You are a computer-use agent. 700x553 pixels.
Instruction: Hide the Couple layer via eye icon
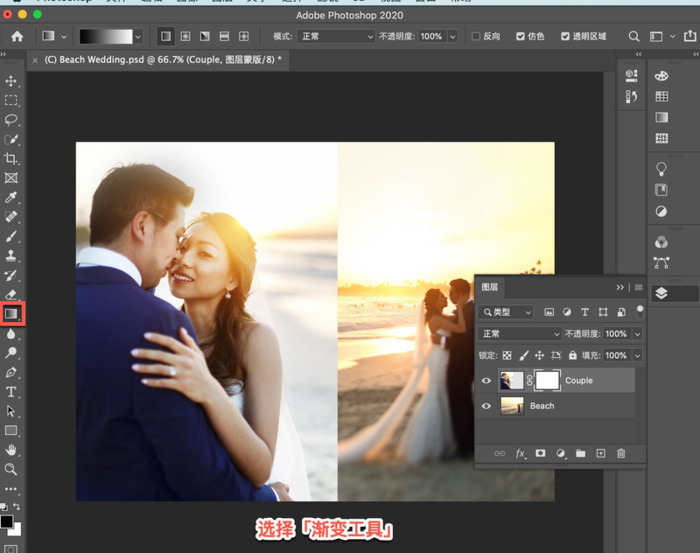click(487, 380)
